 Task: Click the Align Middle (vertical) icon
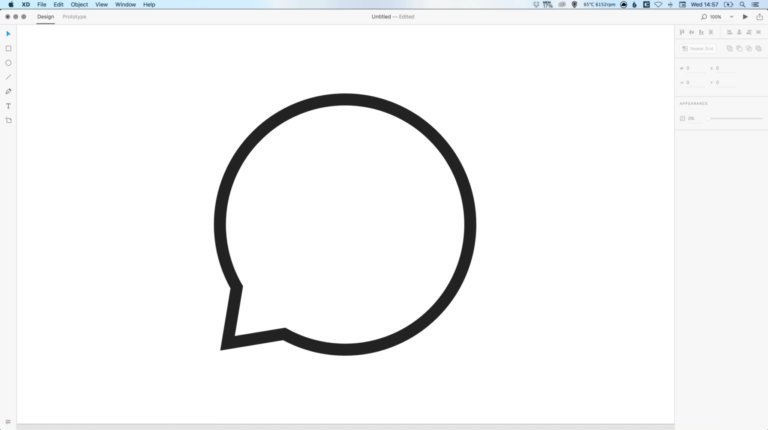[x=692, y=32]
